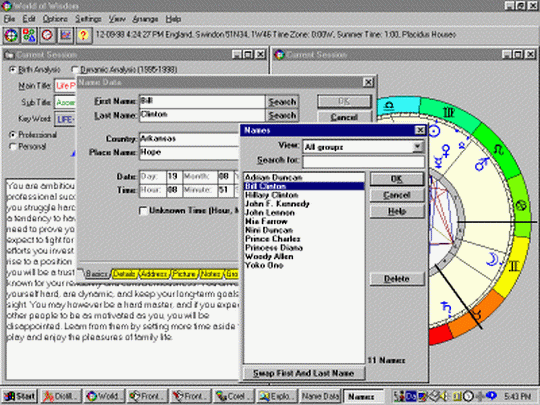Viewport: 540px width, 405px height.
Task: Select the Birth Analysis radio button
Action: point(13,70)
